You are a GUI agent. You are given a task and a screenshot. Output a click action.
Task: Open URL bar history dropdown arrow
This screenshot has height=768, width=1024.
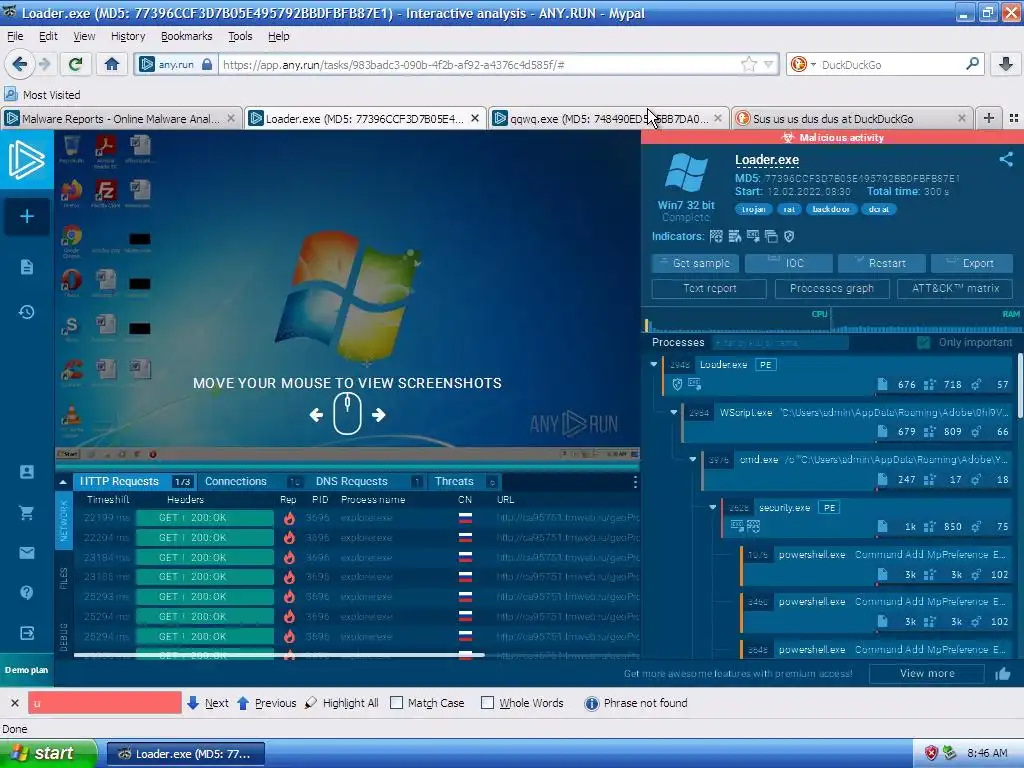[769, 64]
